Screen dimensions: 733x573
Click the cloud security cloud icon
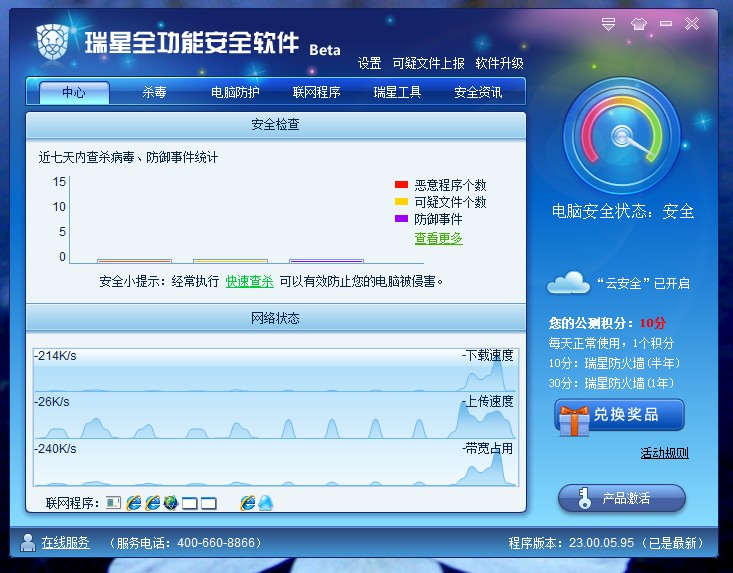point(568,282)
